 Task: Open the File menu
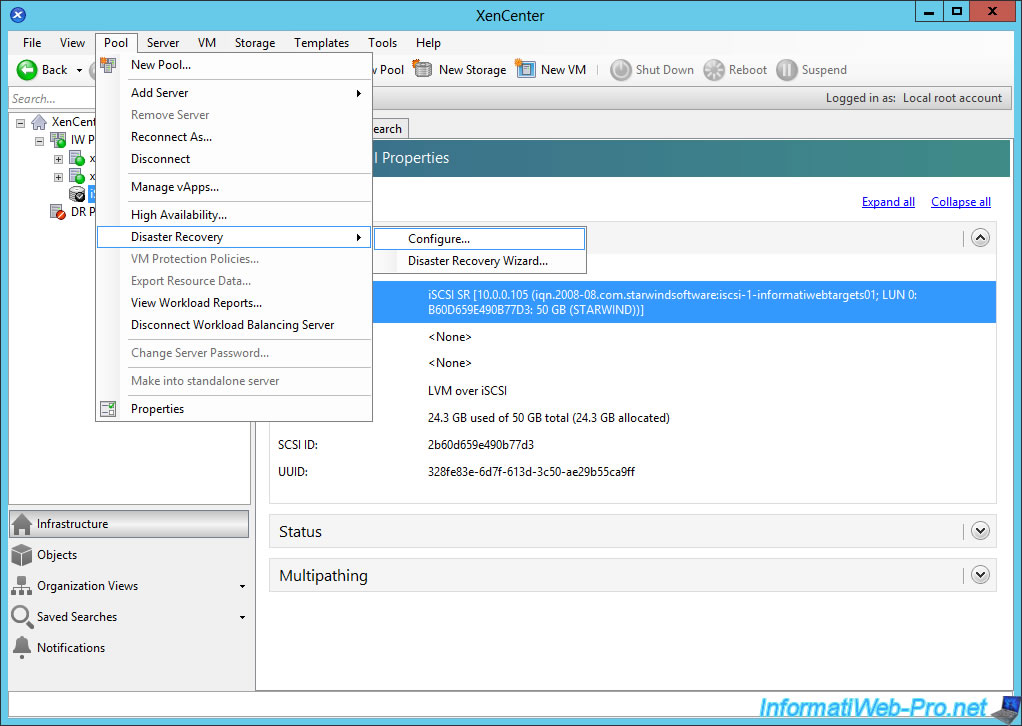32,42
